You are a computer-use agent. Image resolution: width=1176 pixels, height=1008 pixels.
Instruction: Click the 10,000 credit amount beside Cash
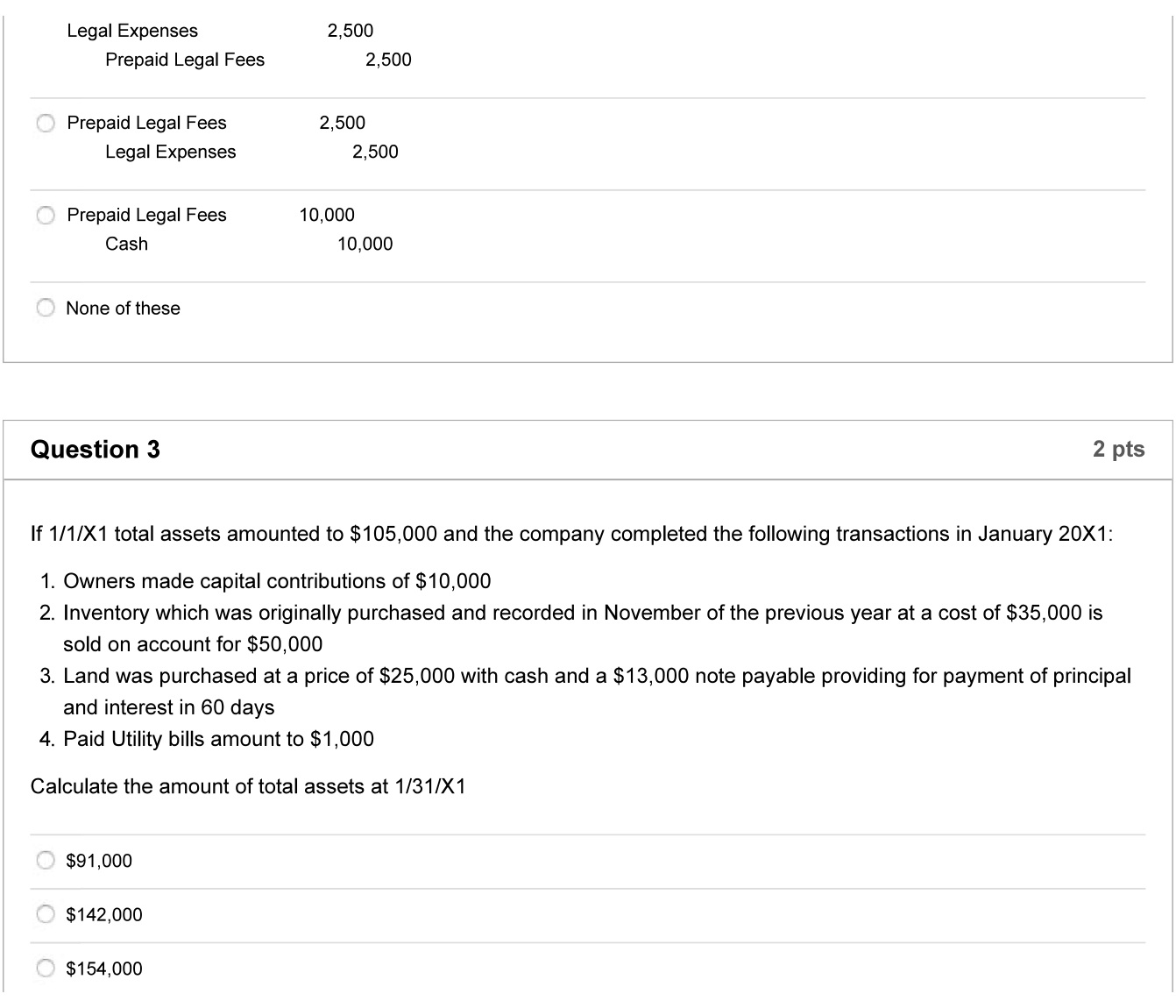[365, 244]
